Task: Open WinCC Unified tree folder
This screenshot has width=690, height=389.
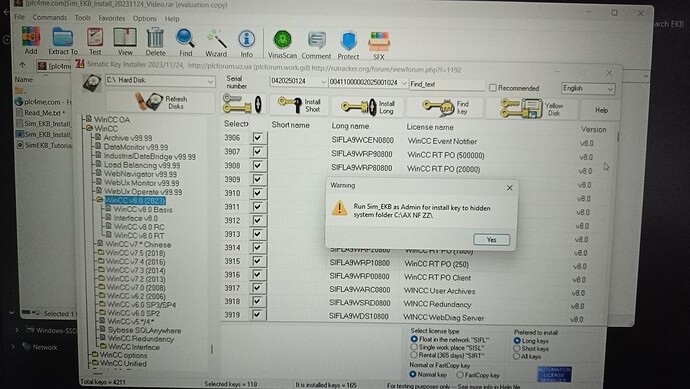Action: [123, 363]
